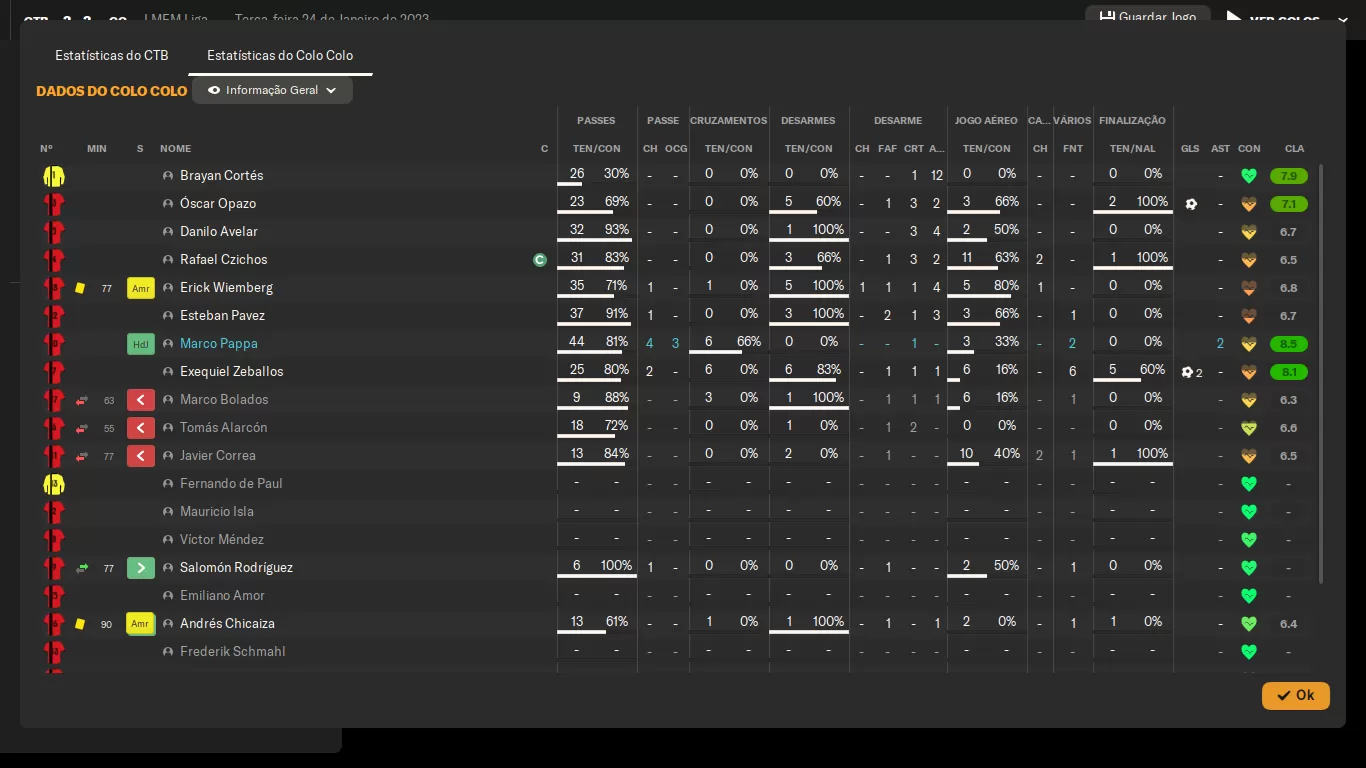1366x768 pixels.
Task: Click the PASSES group column header
Action: tap(596, 121)
